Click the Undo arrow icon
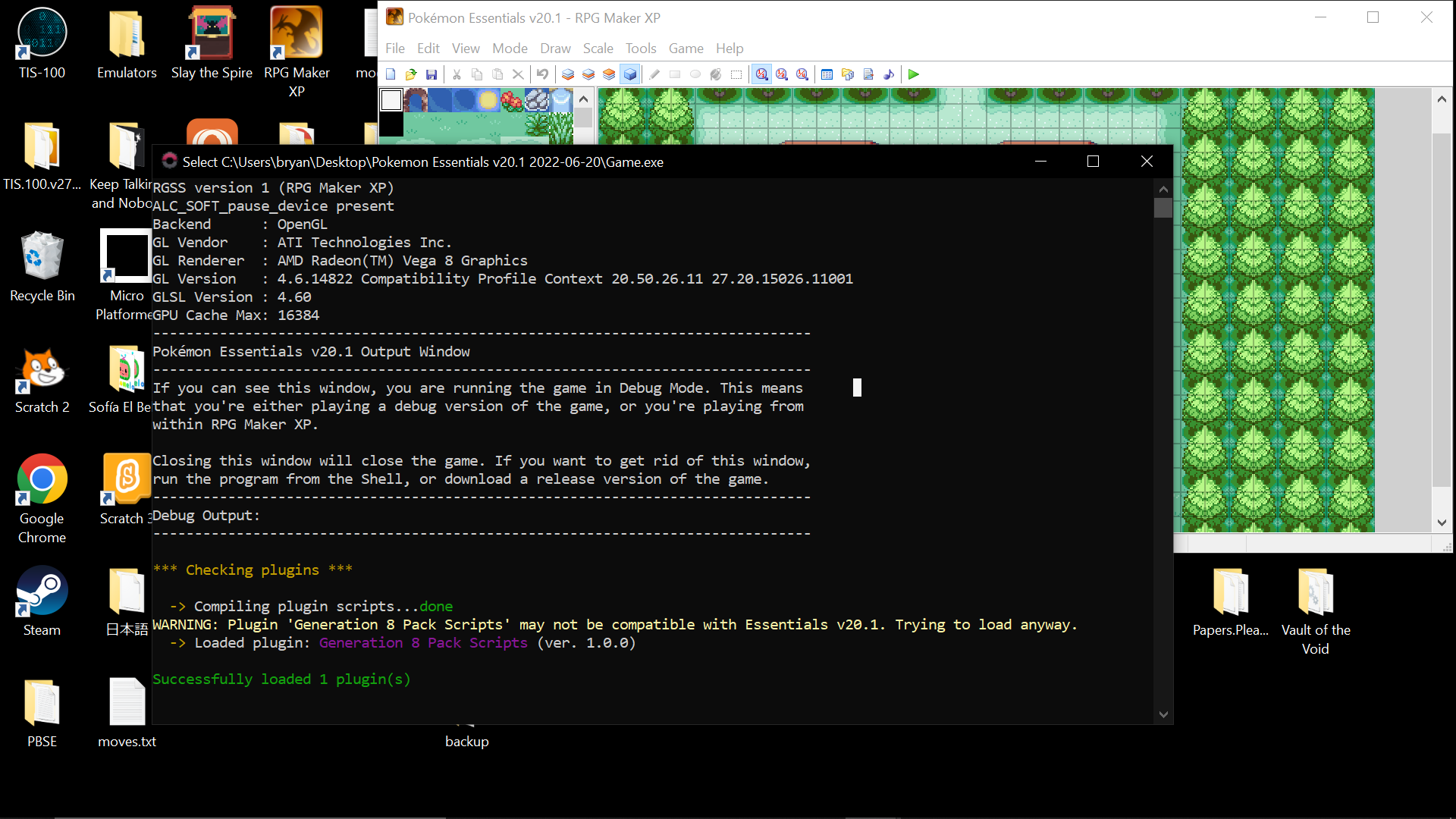Viewport: 1456px width, 819px height. coord(543,74)
